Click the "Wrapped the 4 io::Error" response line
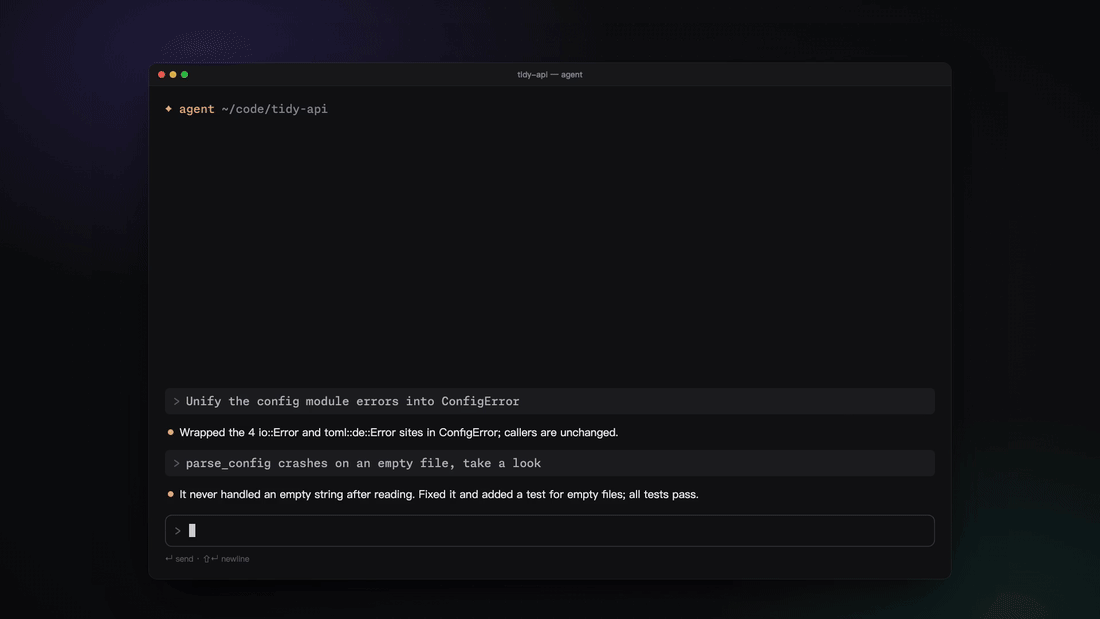This screenshot has width=1100, height=619. tap(398, 432)
